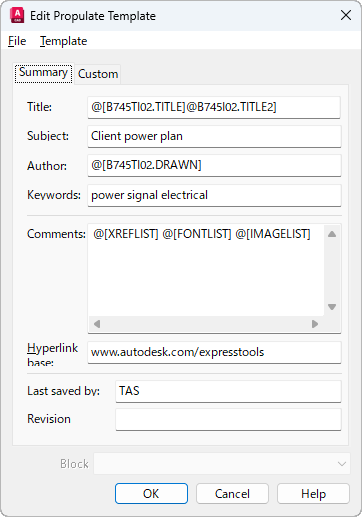
Task: Click the Keywords text field
Action: tap(214, 195)
